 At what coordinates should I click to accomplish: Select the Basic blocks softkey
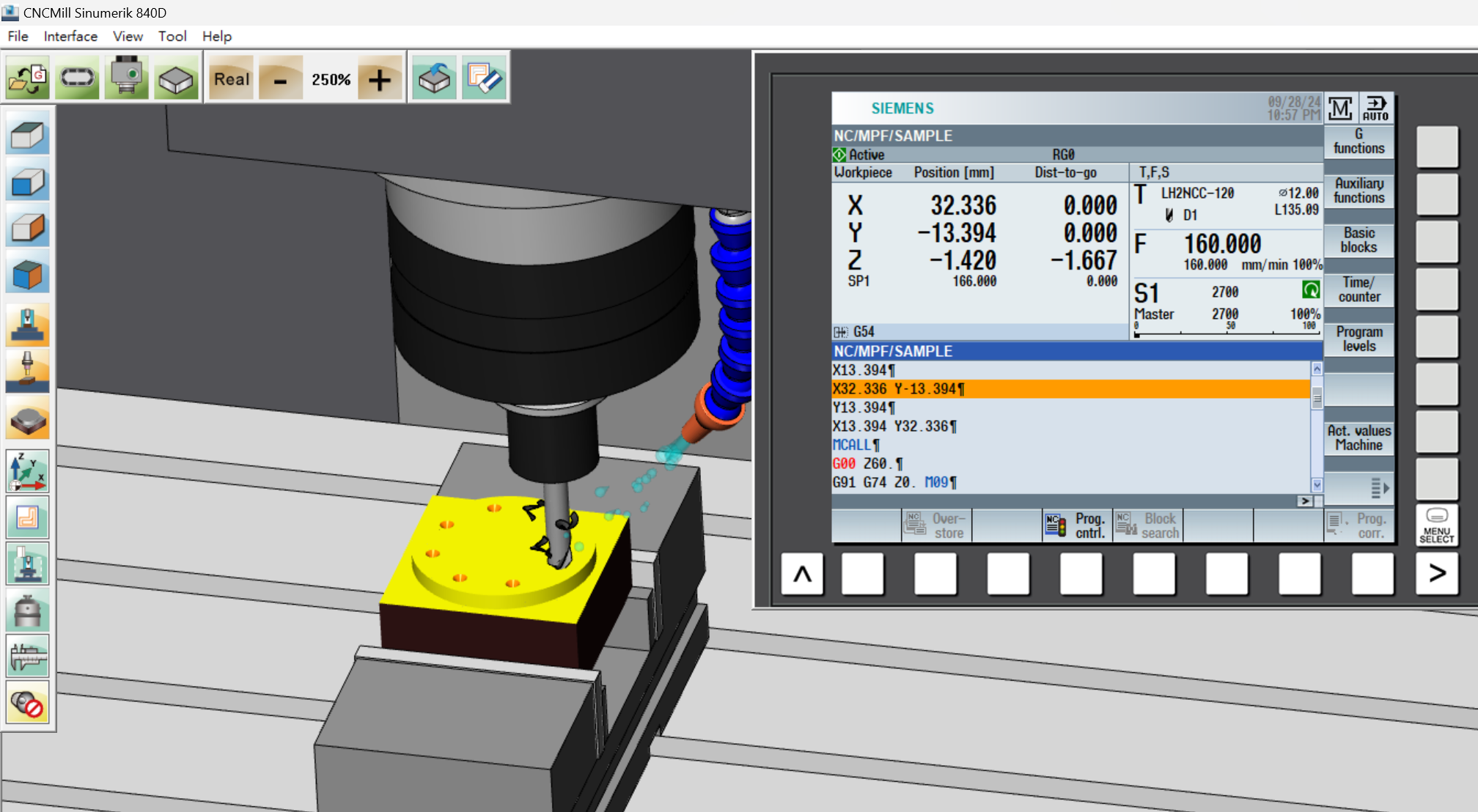(x=1358, y=240)
